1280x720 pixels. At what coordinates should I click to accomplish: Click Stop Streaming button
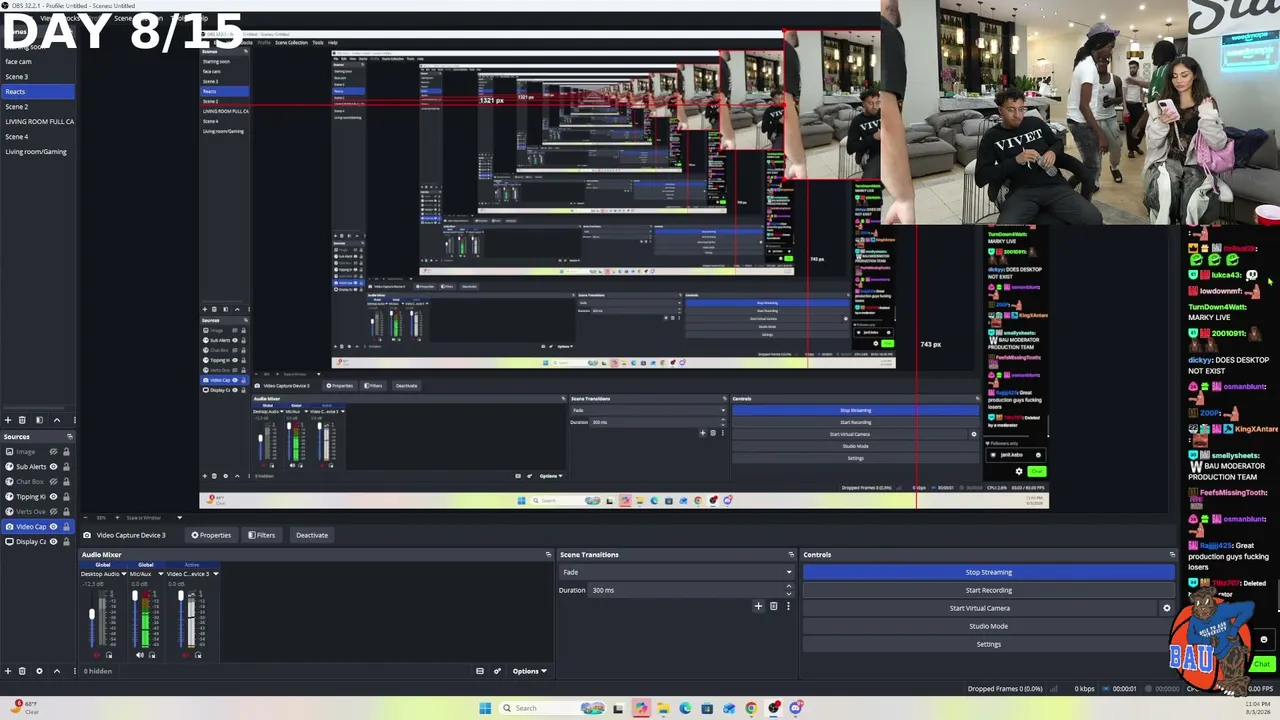tap(988, 572)
